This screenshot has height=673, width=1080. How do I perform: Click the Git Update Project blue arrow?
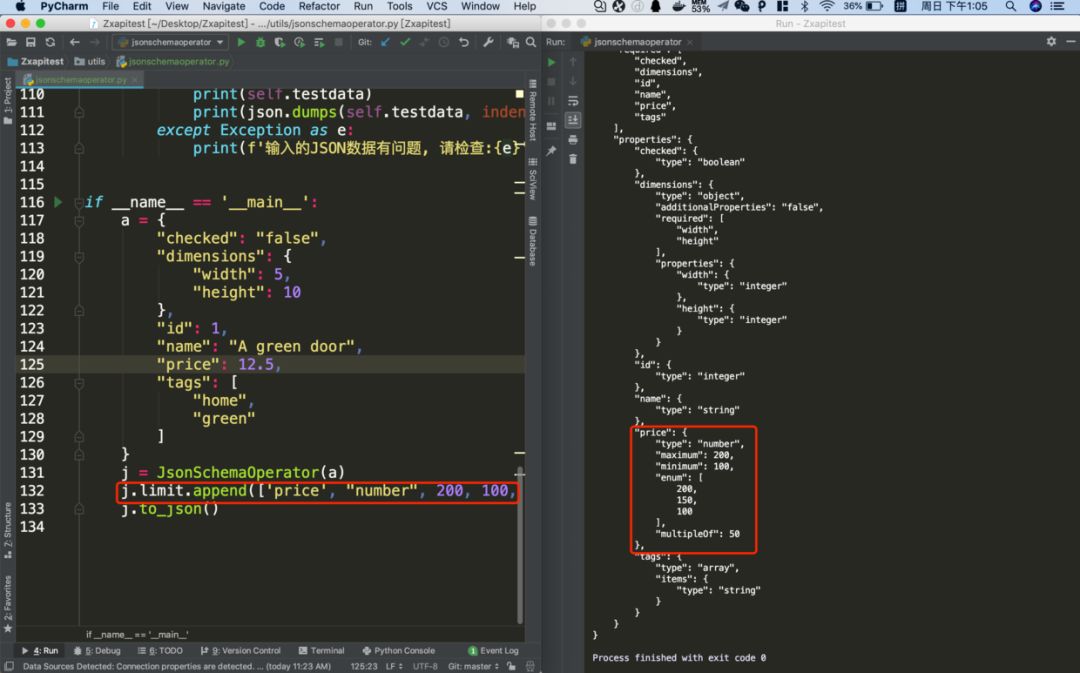(x=386, y=42)
